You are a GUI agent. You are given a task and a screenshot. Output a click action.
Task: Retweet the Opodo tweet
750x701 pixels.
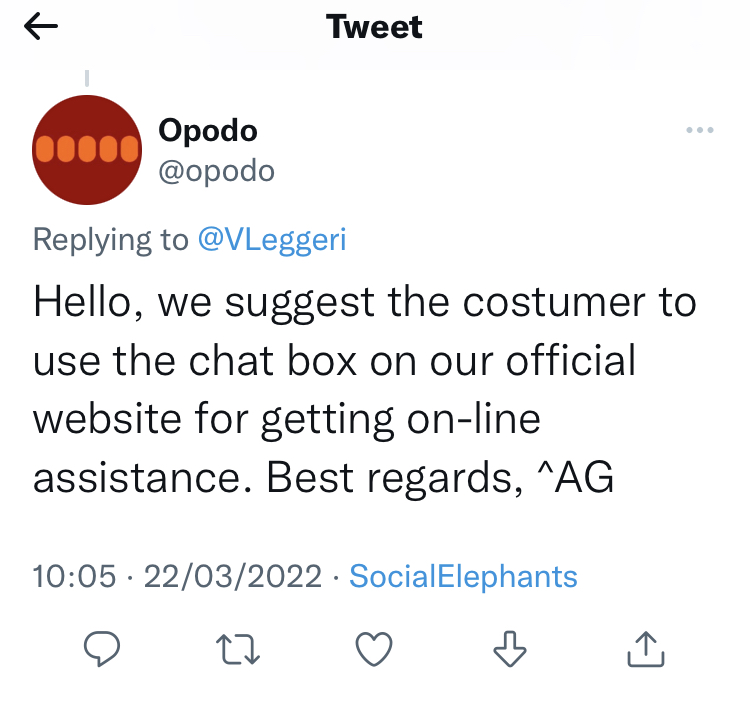[239, 650]
